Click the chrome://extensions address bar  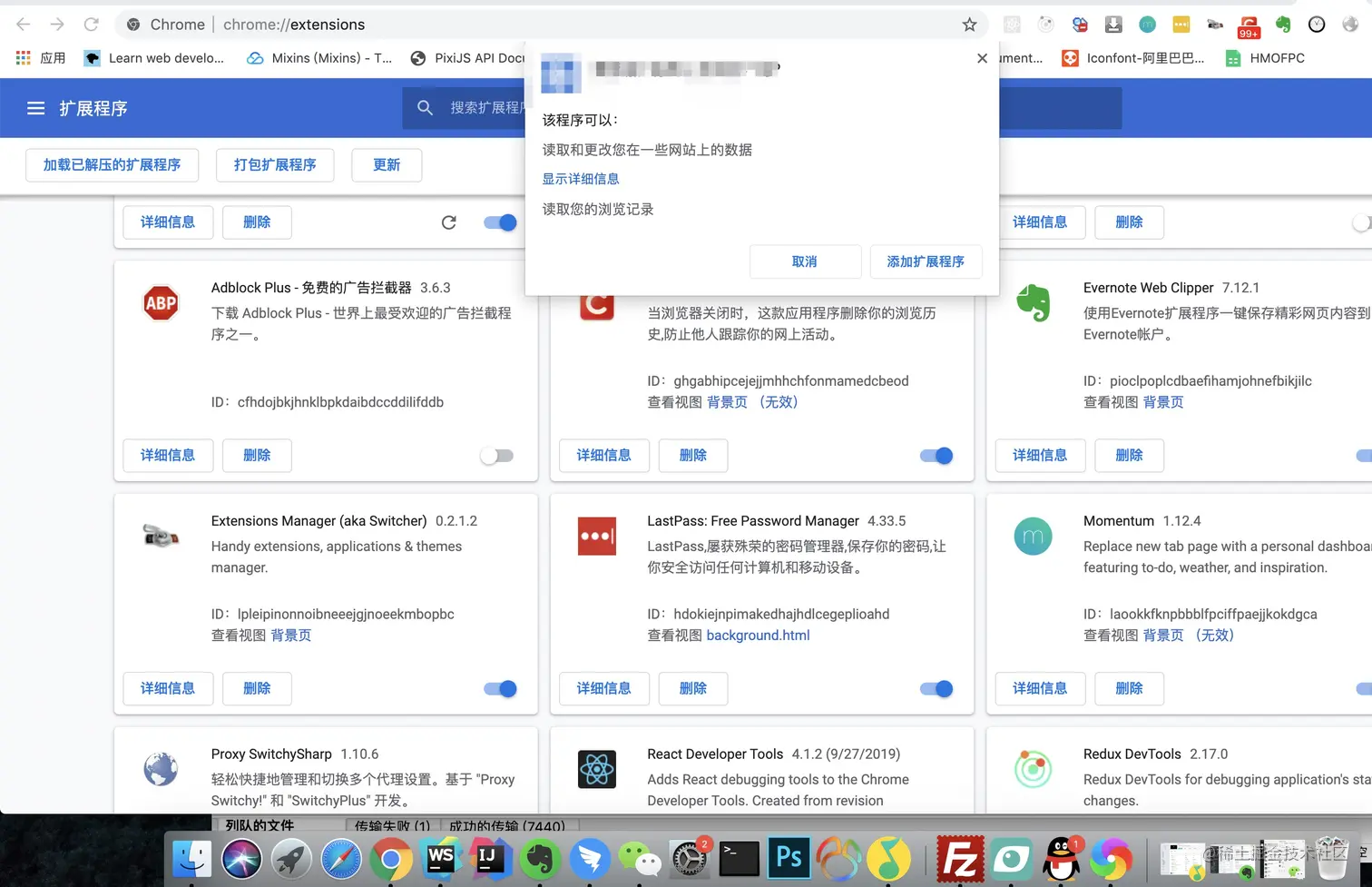[x=554, y=25]
